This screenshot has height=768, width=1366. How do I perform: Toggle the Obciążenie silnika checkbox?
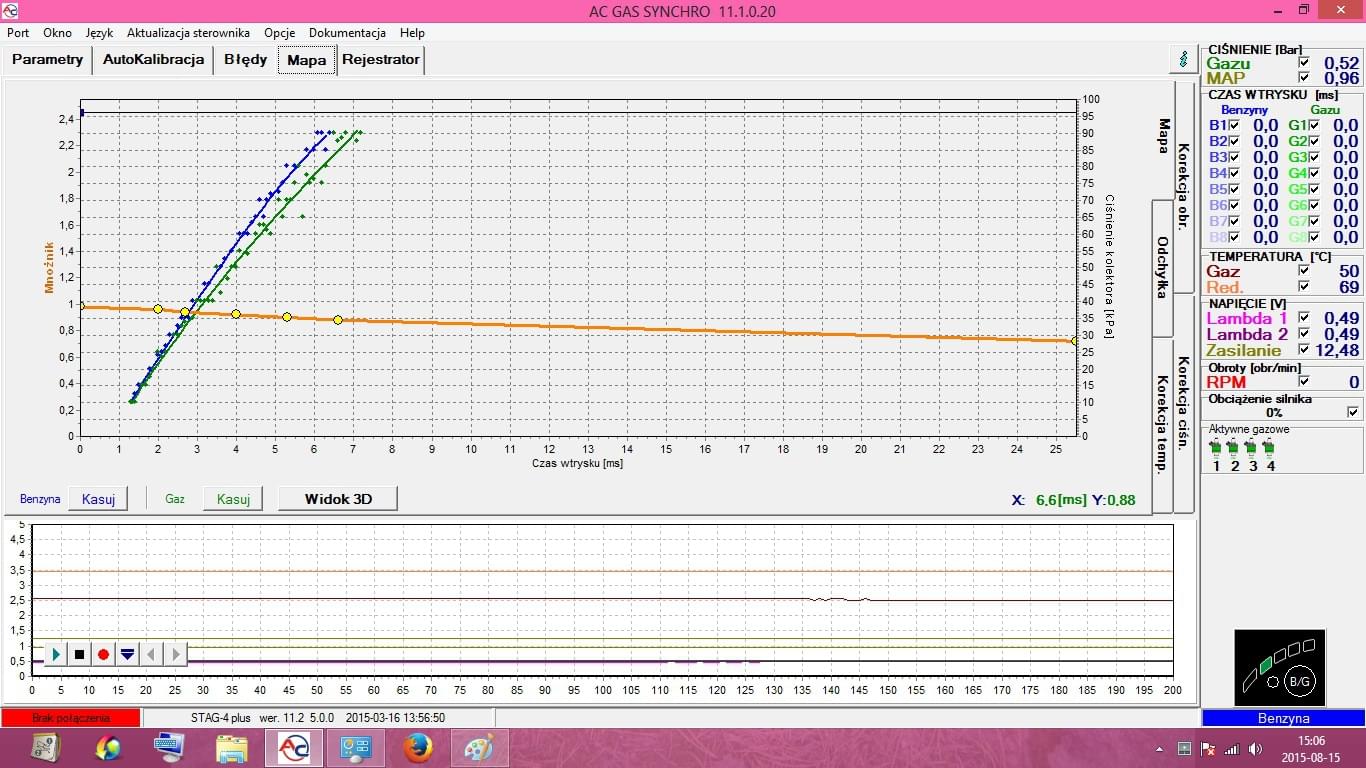tap(1353, 412)
